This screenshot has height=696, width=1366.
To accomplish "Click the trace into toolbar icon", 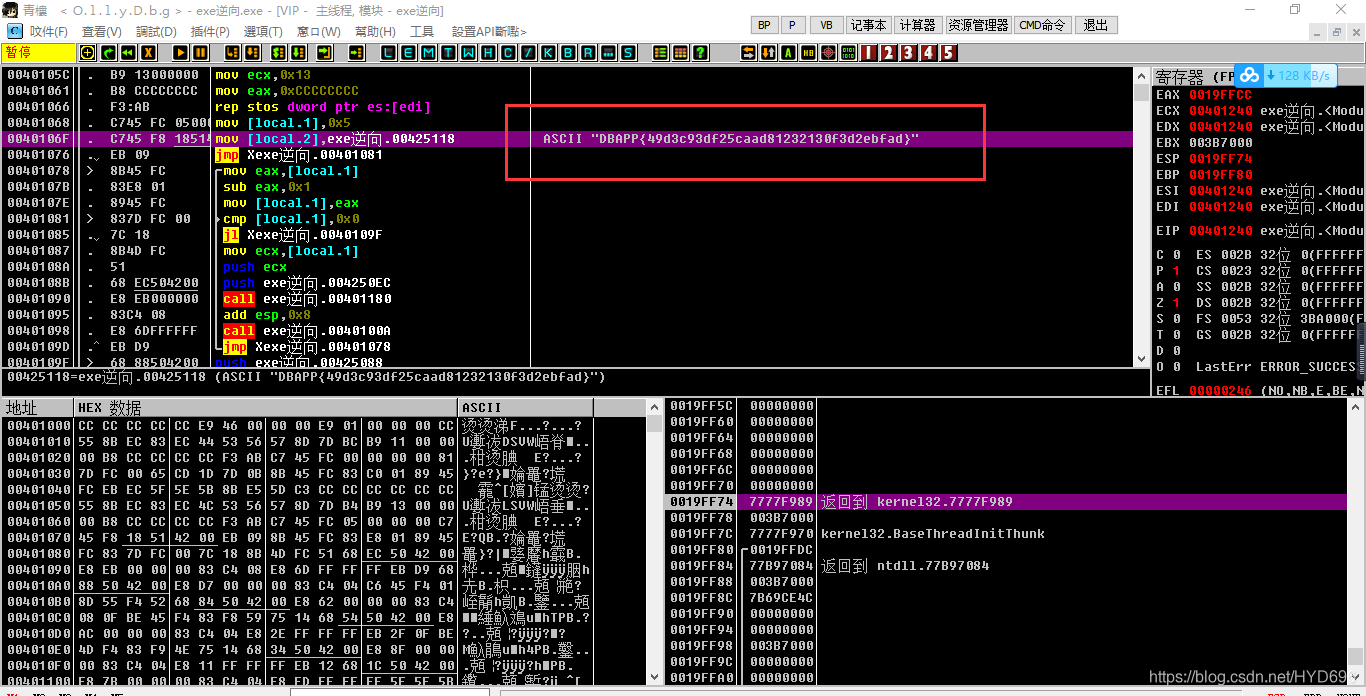I will (x=277, y=52).
